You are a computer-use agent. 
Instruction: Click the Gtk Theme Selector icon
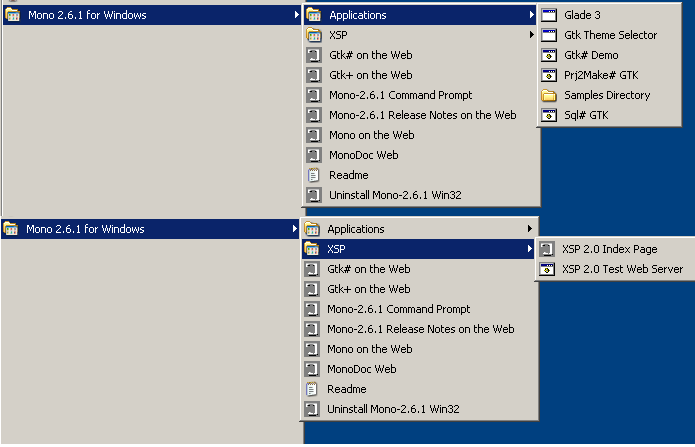(x=549, y=35)
